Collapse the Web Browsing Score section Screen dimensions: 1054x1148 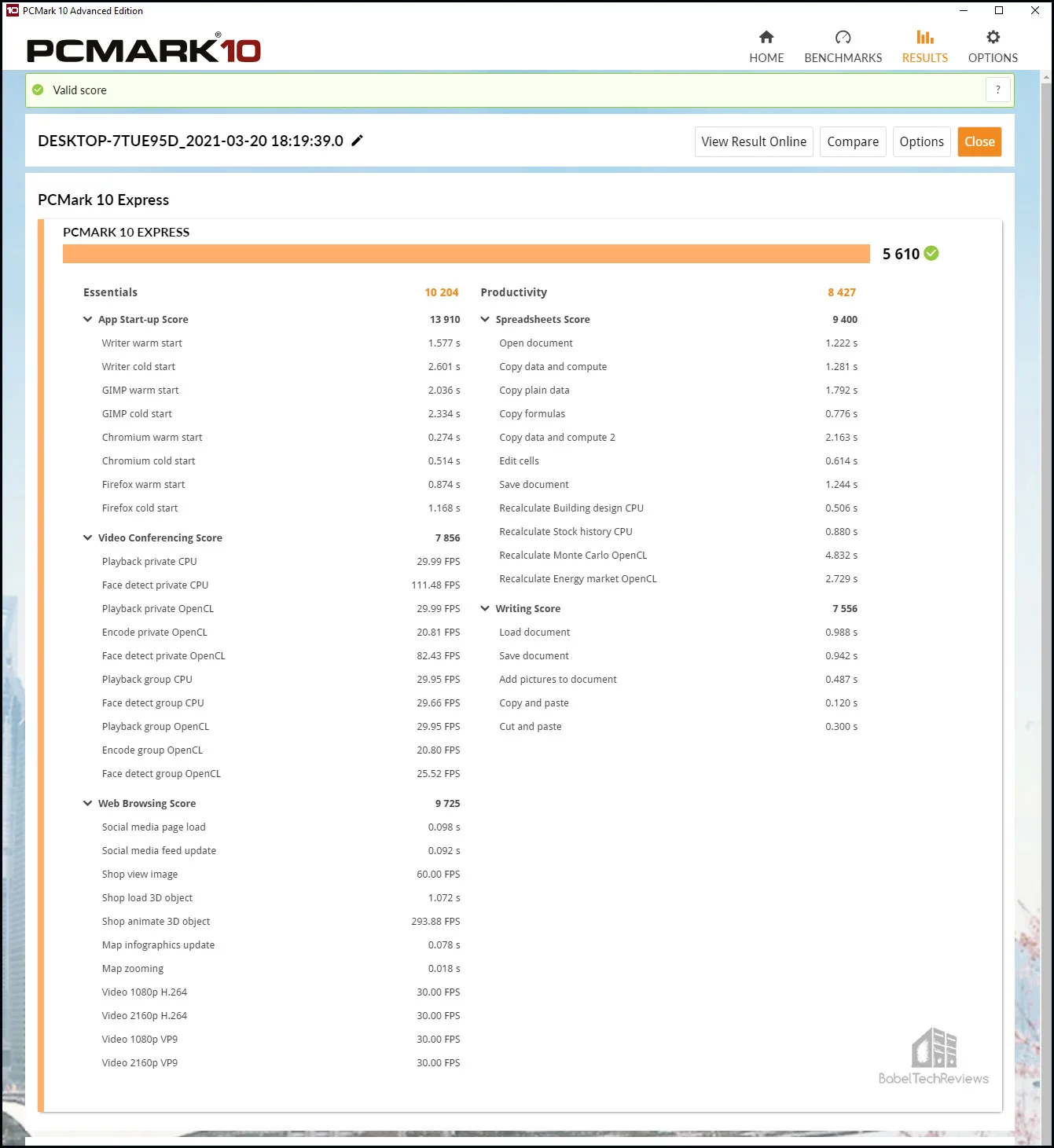coord(87,803)
